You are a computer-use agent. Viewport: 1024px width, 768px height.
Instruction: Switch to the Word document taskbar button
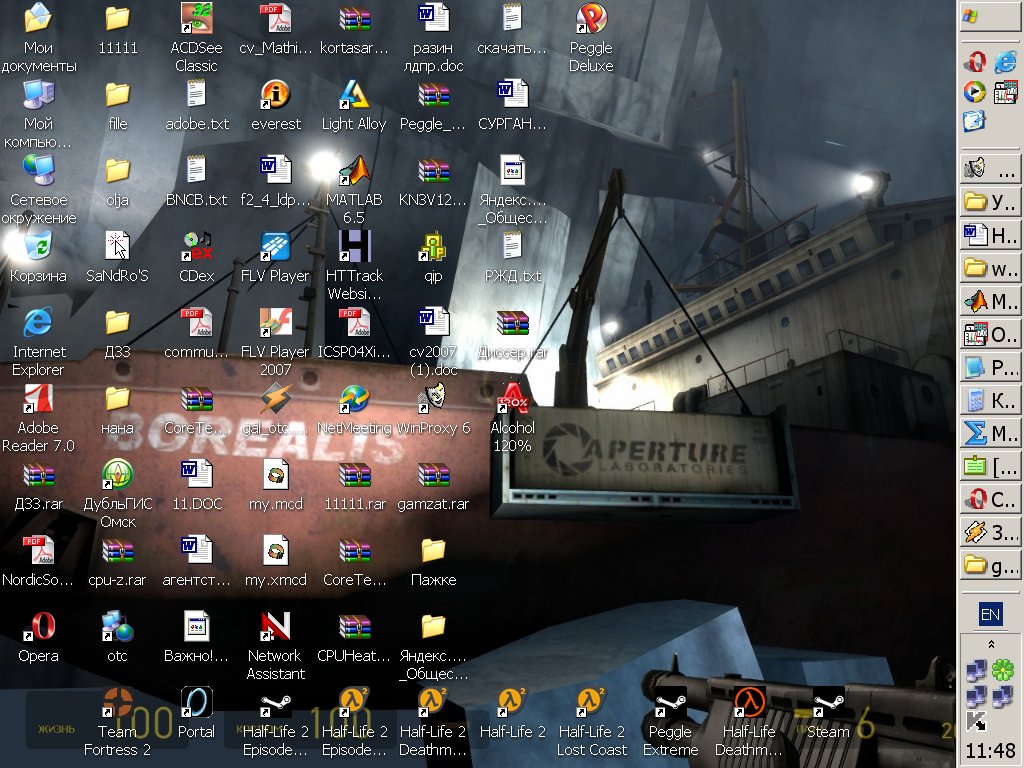[990, 235]
